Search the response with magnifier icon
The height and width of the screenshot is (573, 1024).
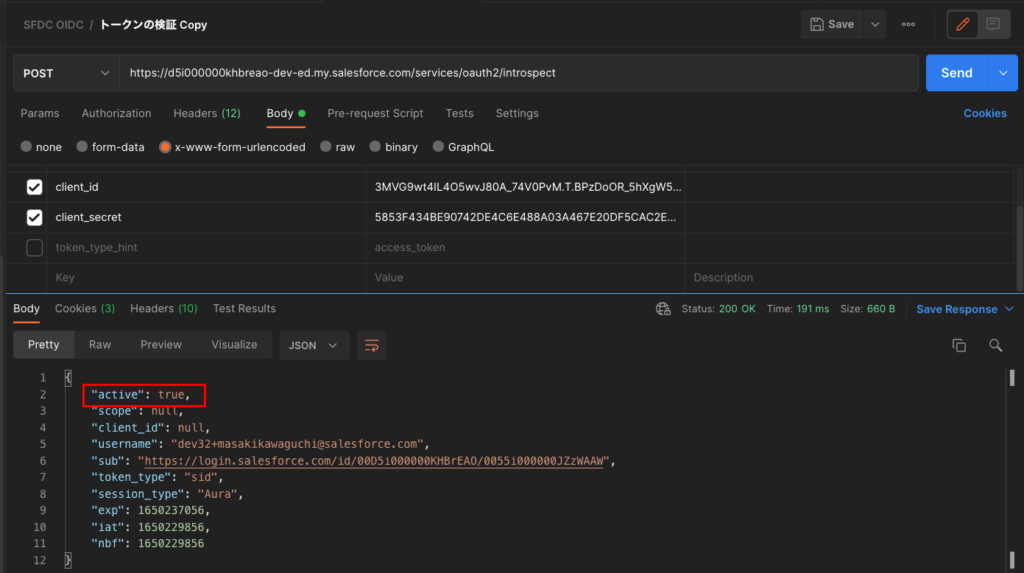click(995, 345)
